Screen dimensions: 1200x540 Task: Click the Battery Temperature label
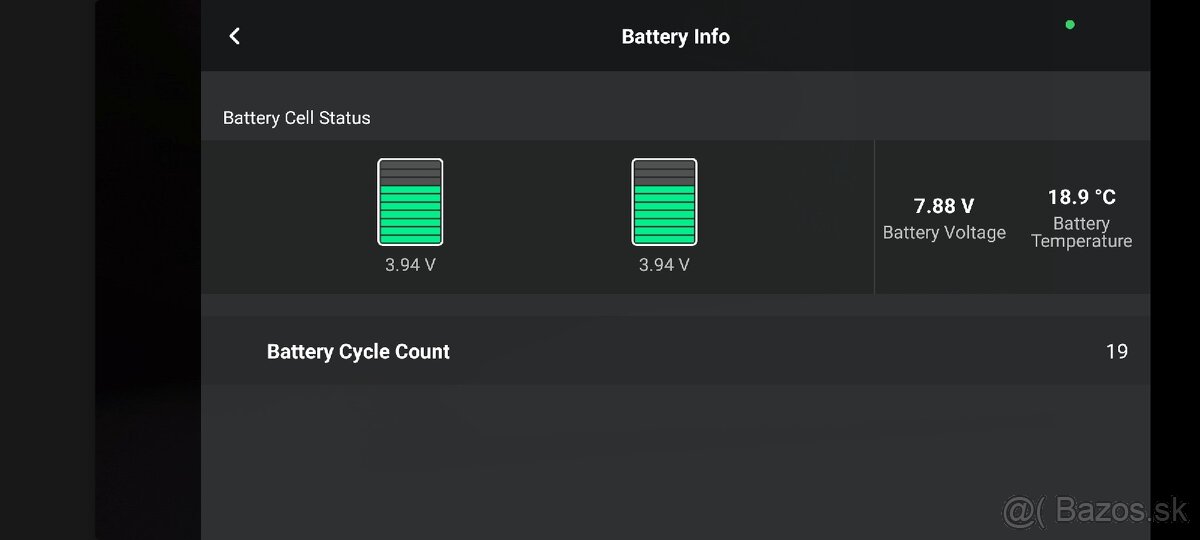click(x=1081, y=232)
